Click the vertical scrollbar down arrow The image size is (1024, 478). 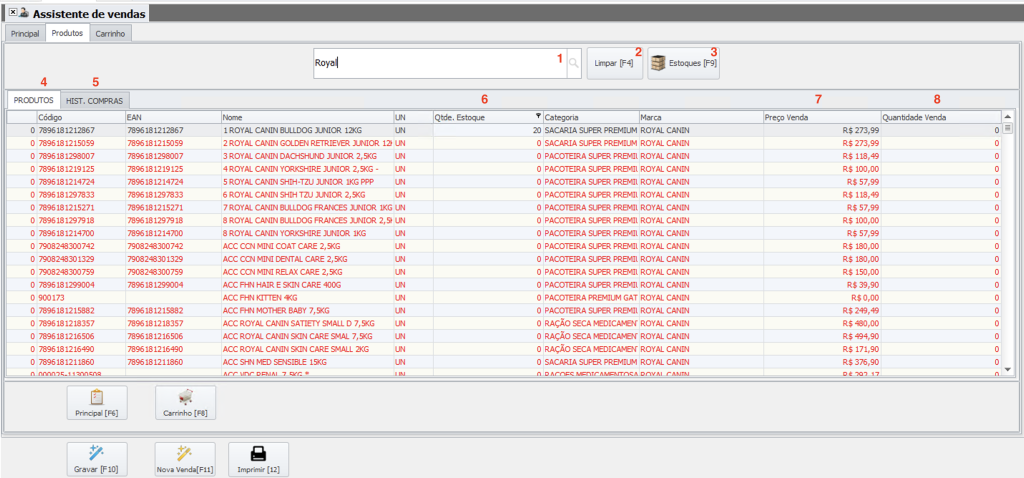point(1008,369)
